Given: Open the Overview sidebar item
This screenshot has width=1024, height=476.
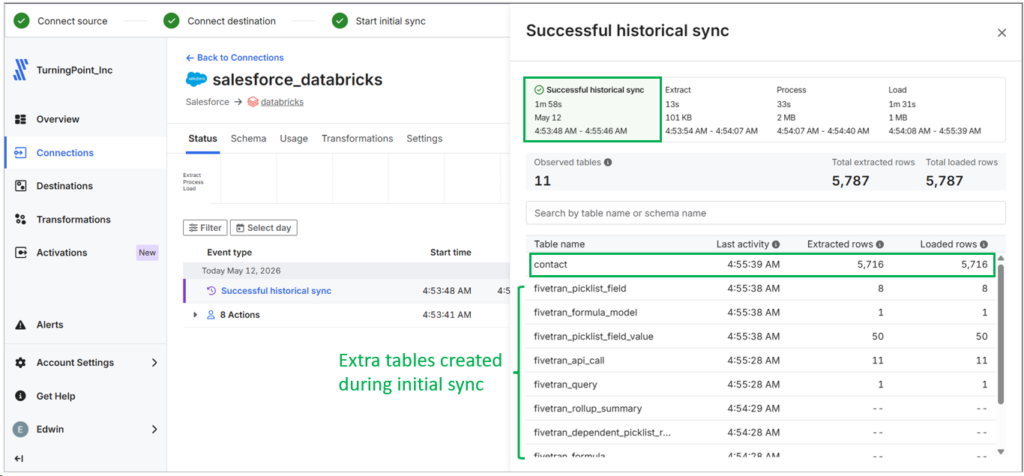Looking at the screenshot, I should [57, 119].
